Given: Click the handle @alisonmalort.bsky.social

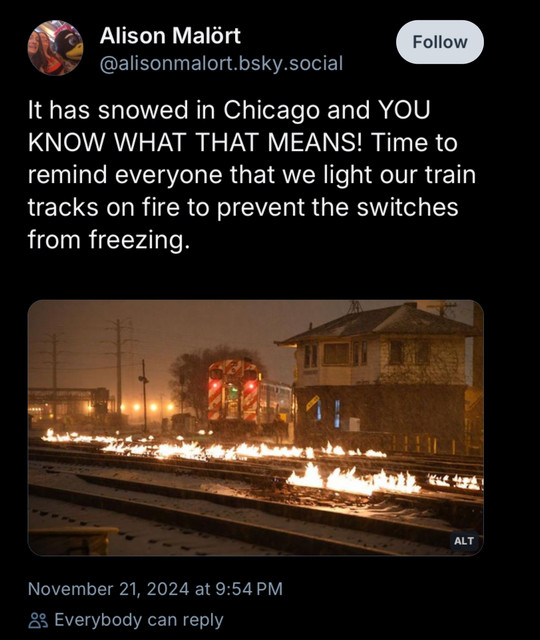Looking at the screenshot, I should [x=221, y=64].
